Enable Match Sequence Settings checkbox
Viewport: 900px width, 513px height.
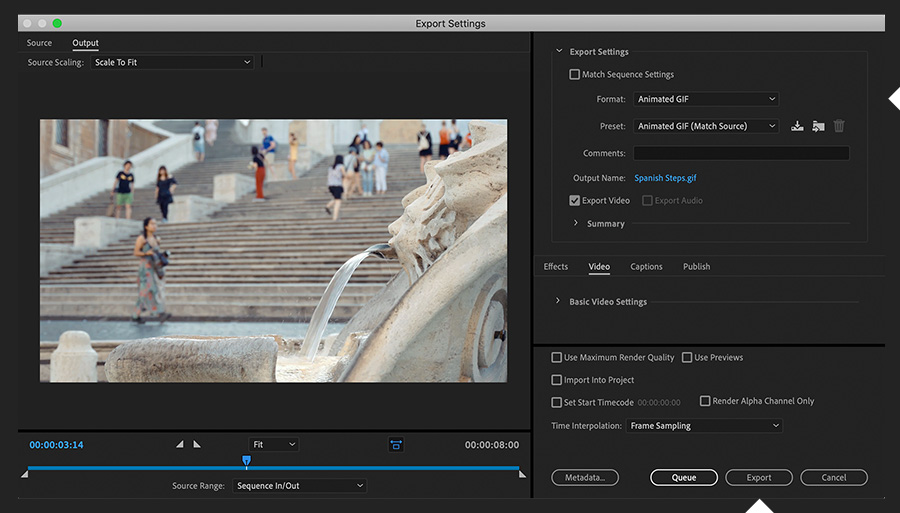click(x=574, y=74)
